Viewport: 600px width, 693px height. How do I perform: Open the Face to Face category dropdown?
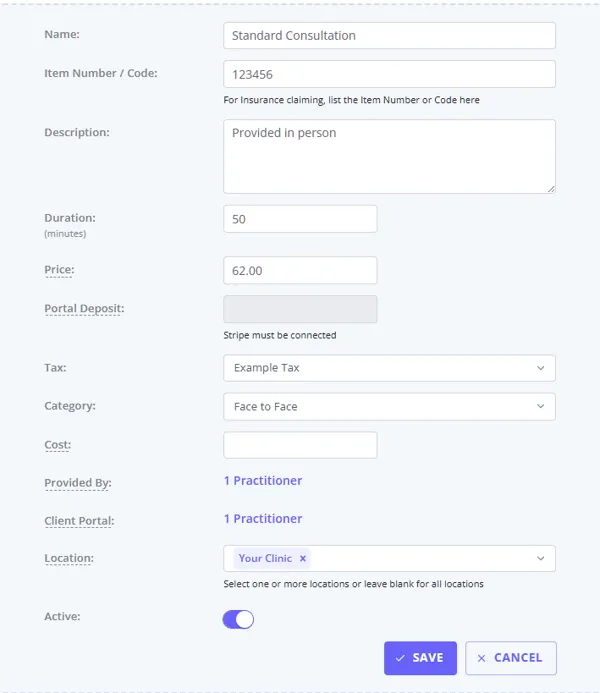pos(389,406)
